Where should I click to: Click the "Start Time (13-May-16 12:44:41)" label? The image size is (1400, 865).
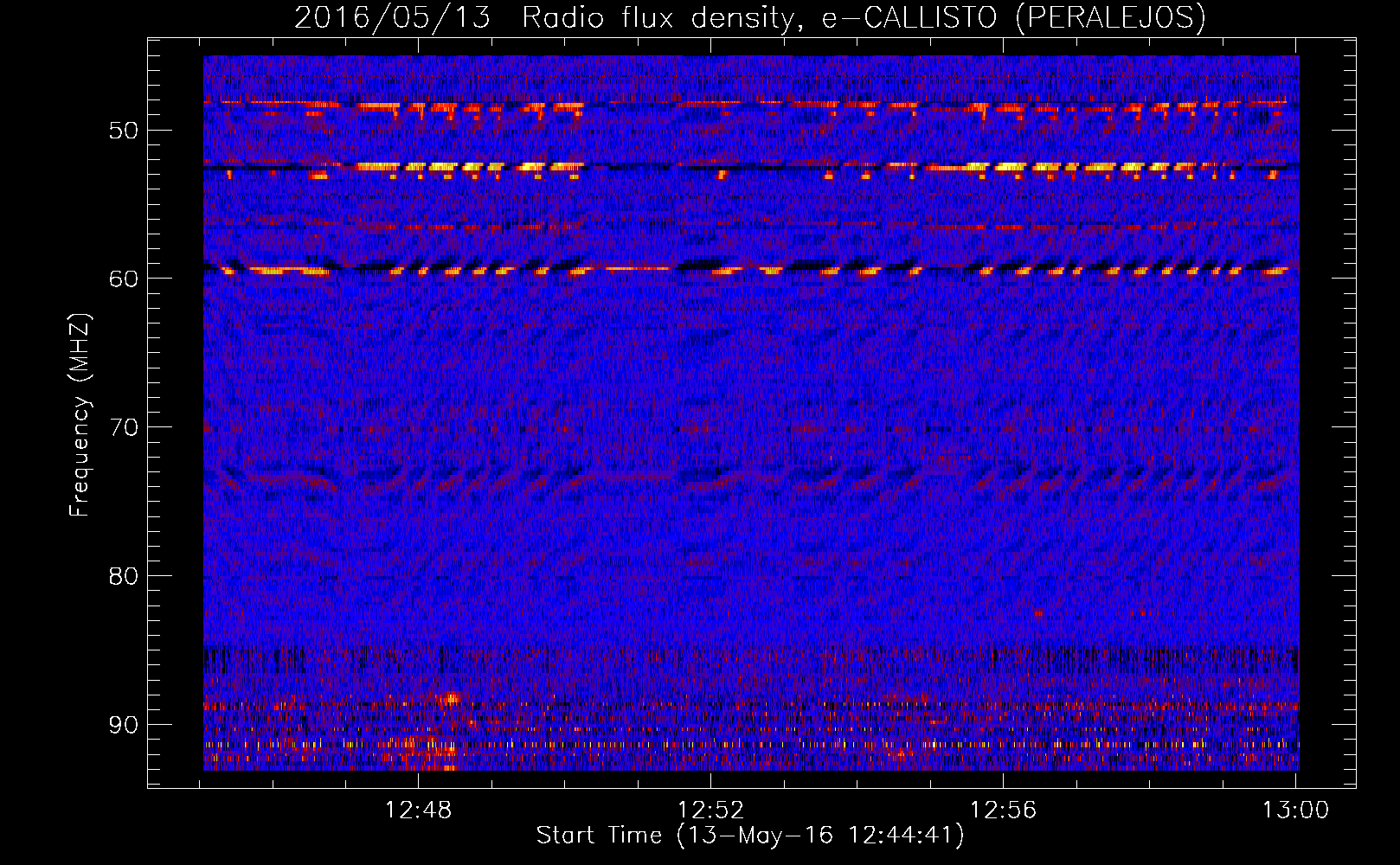750,836
